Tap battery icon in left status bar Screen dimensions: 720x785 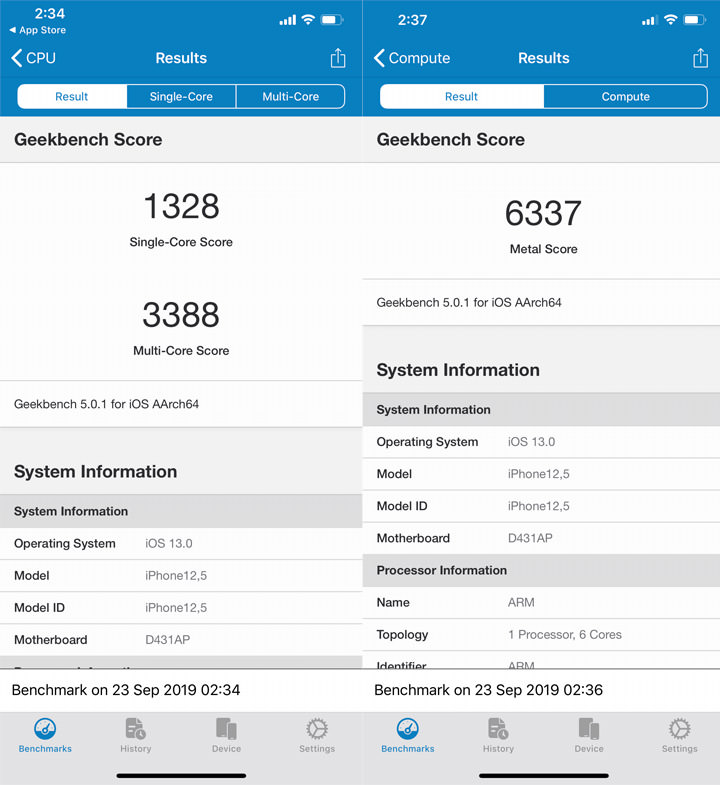coord(332,20)
